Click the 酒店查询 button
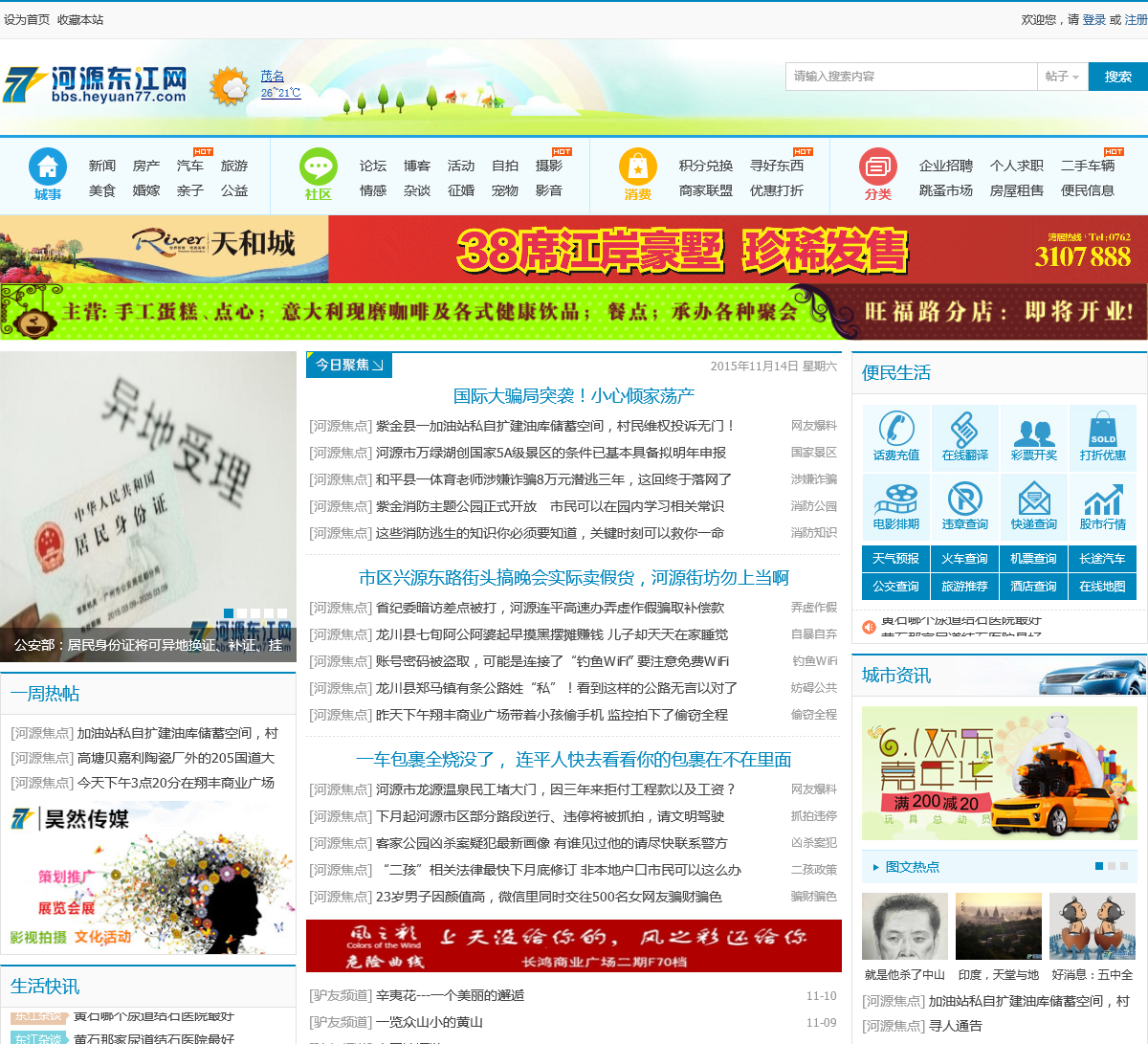This screenshot has width=1148, height=1044. click(1033, 586)
